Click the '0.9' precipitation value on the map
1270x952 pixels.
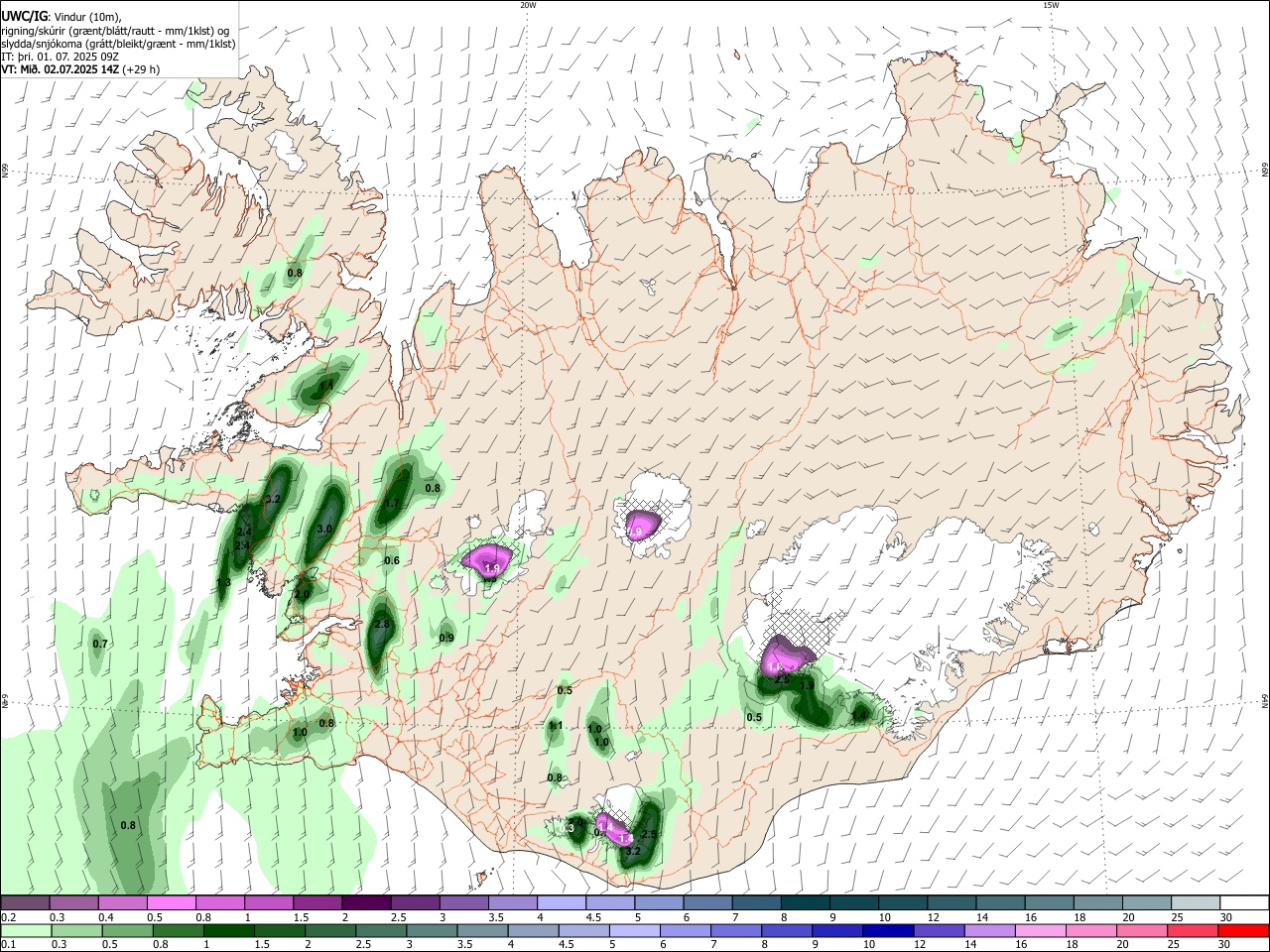point(446,638)
